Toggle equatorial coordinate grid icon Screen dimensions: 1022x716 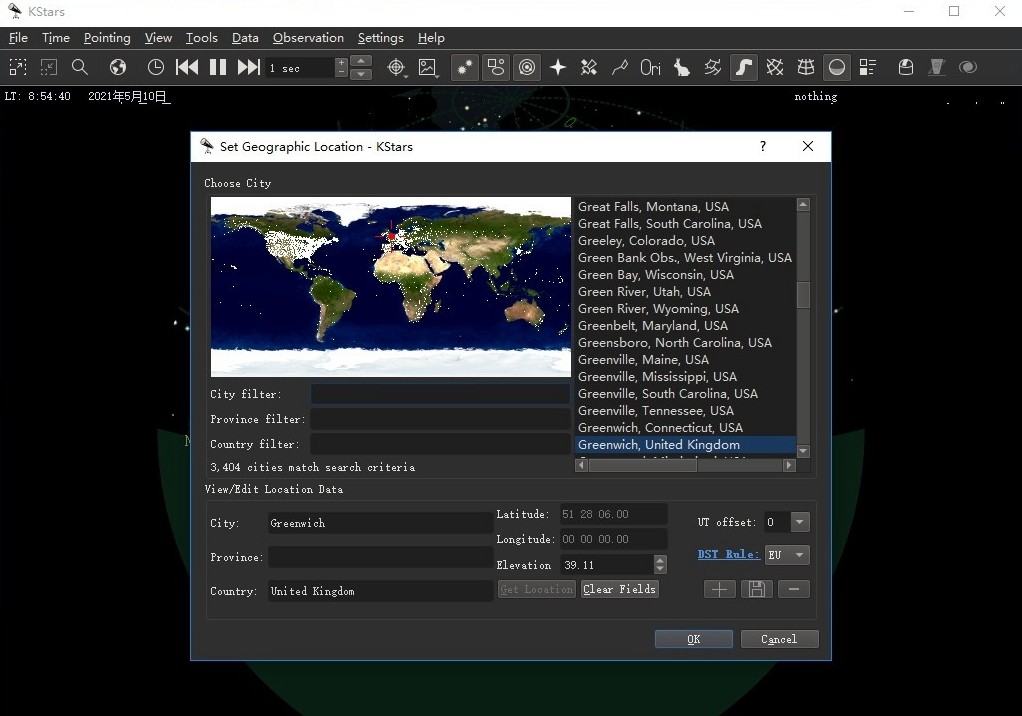[775, 67]
